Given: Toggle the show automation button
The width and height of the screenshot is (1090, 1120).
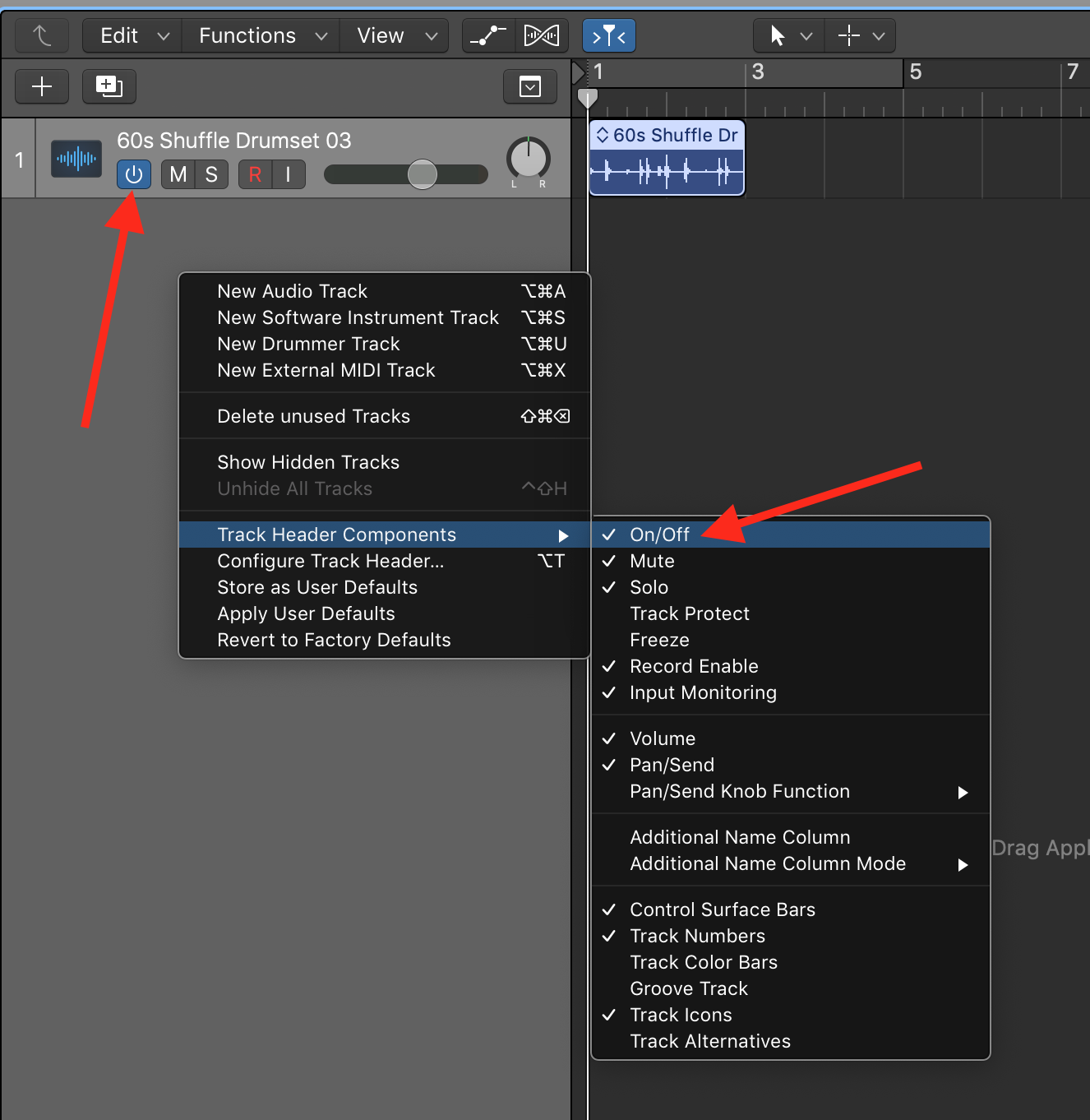Looking at the screenshot, I should (488, 35).
